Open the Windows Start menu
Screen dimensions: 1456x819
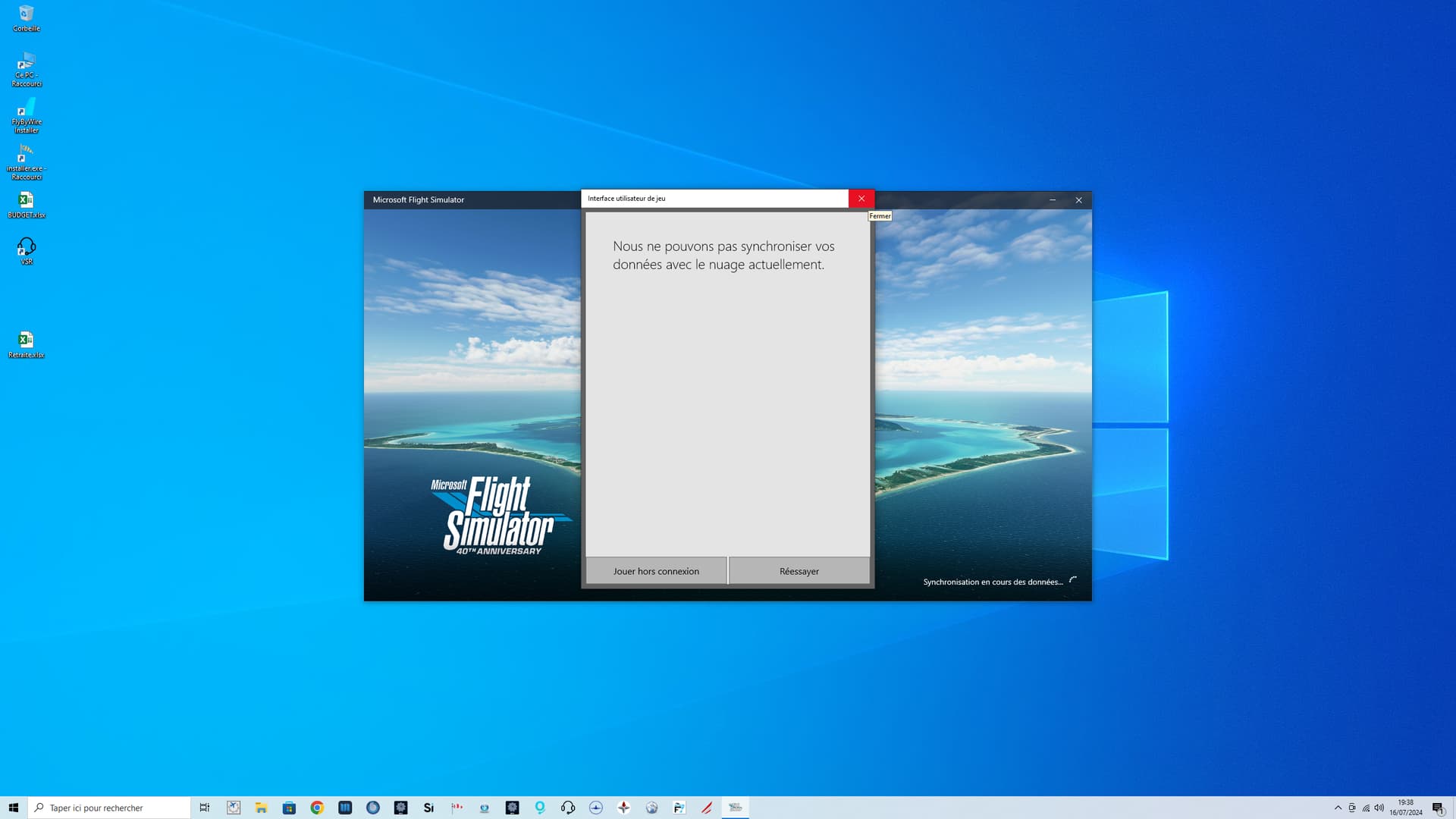tap(14, 808)
